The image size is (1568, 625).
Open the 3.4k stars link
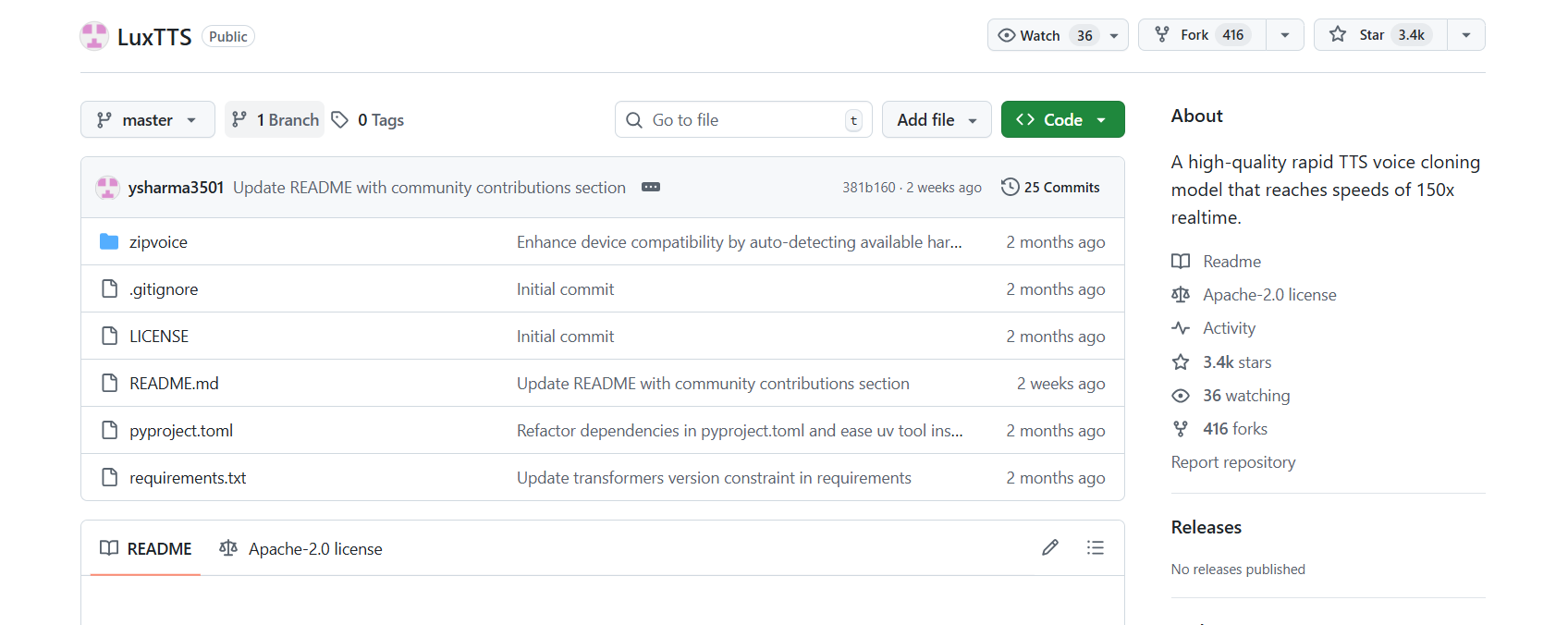tap(1237, 362)
